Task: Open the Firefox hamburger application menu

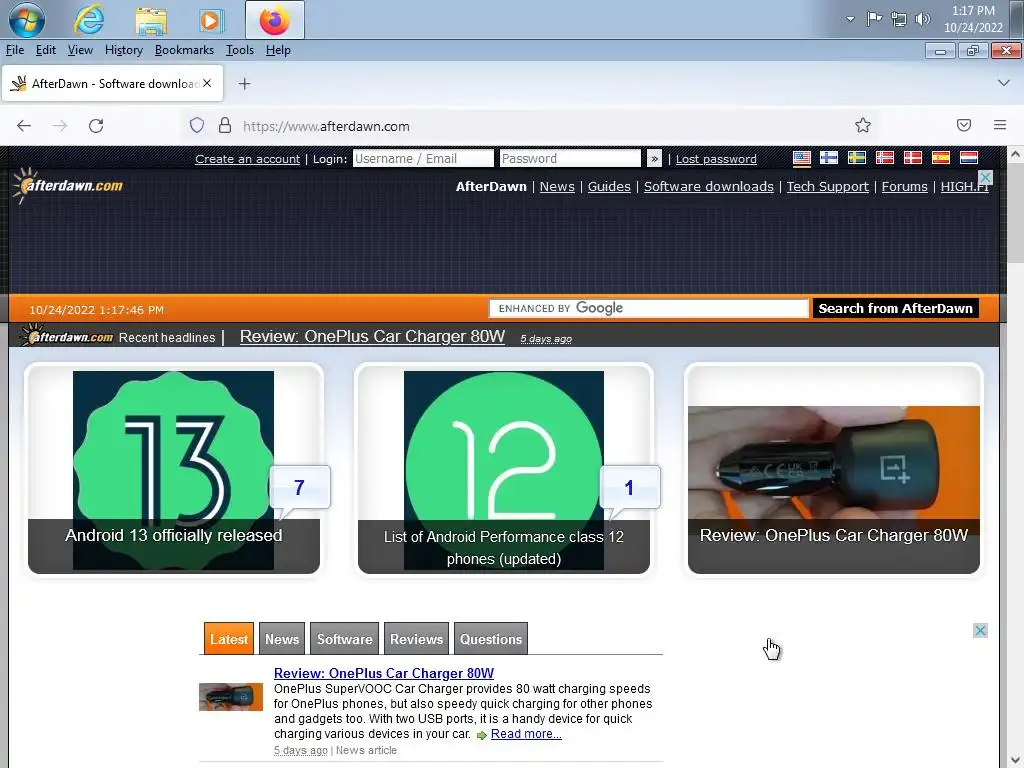Action: [1000, 125]
